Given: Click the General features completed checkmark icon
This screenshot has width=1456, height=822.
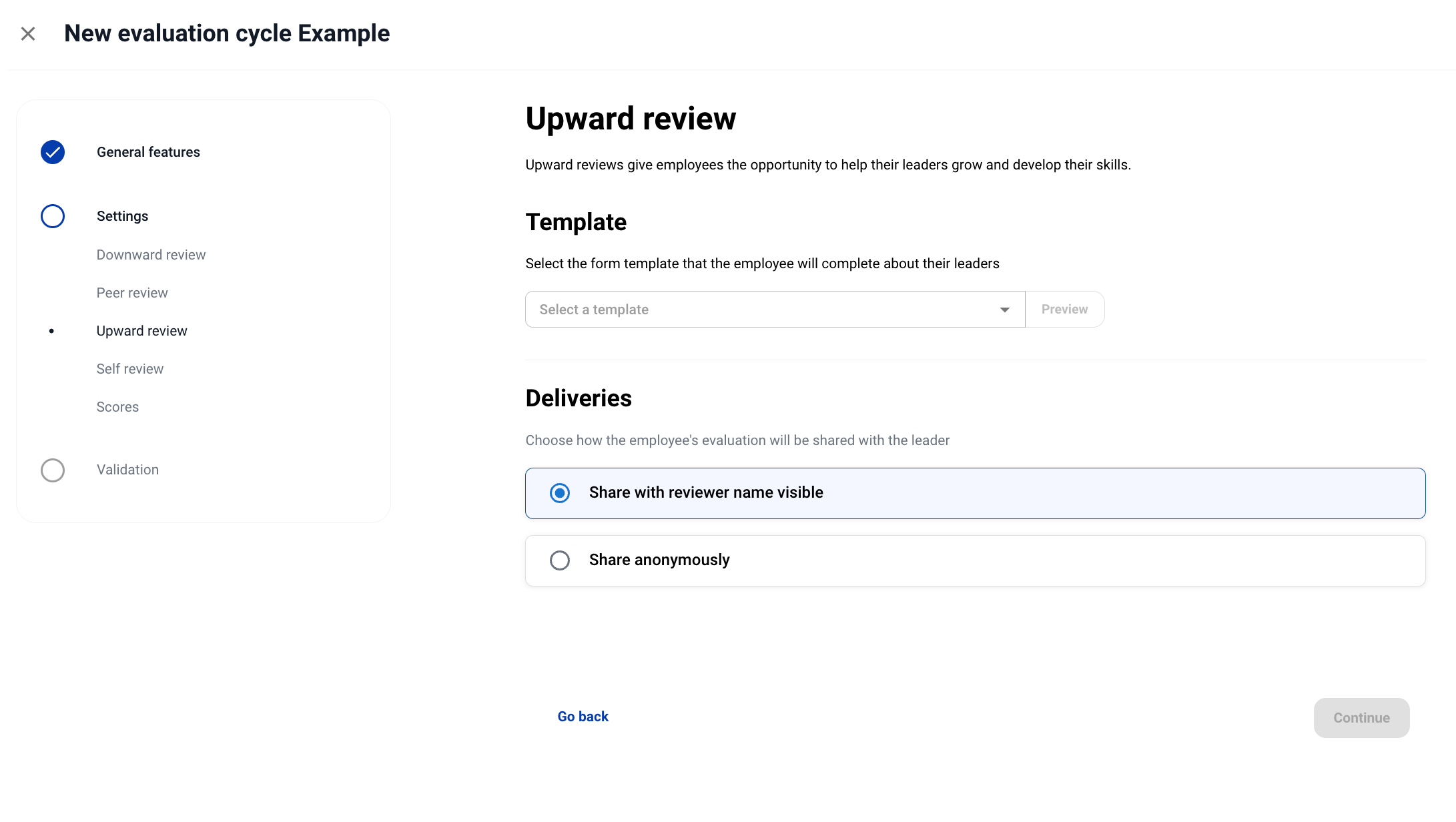Looking at the screenshot, I should pos(53,152).
